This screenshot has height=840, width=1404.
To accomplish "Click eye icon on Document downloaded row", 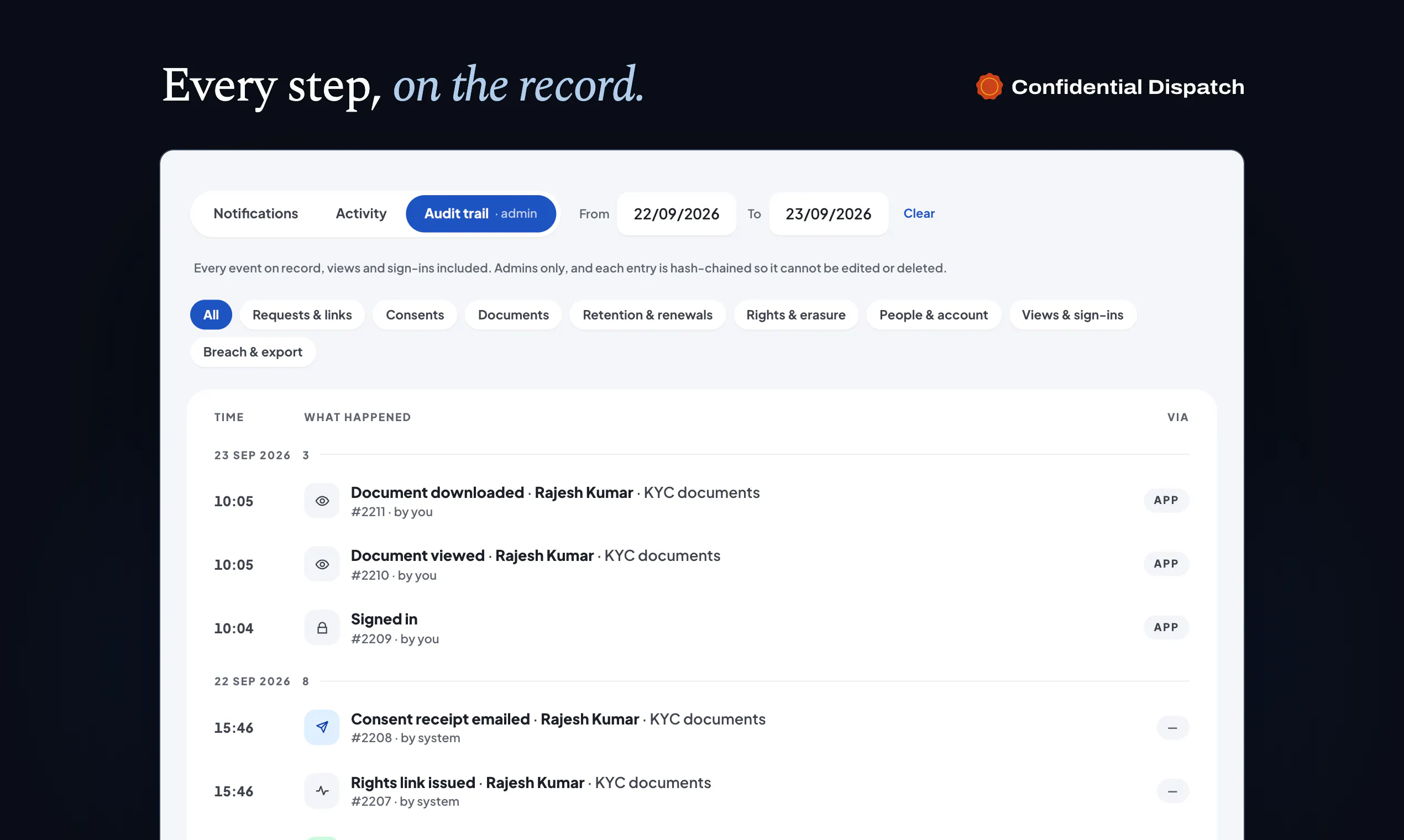I will pos(322,500).
